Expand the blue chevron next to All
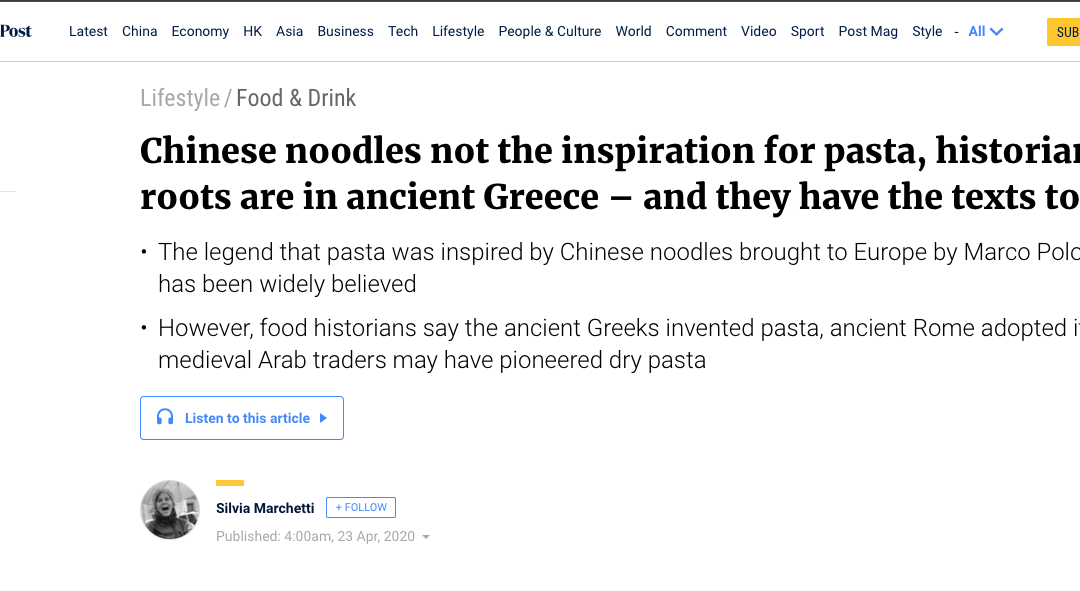 click(998, 31)
